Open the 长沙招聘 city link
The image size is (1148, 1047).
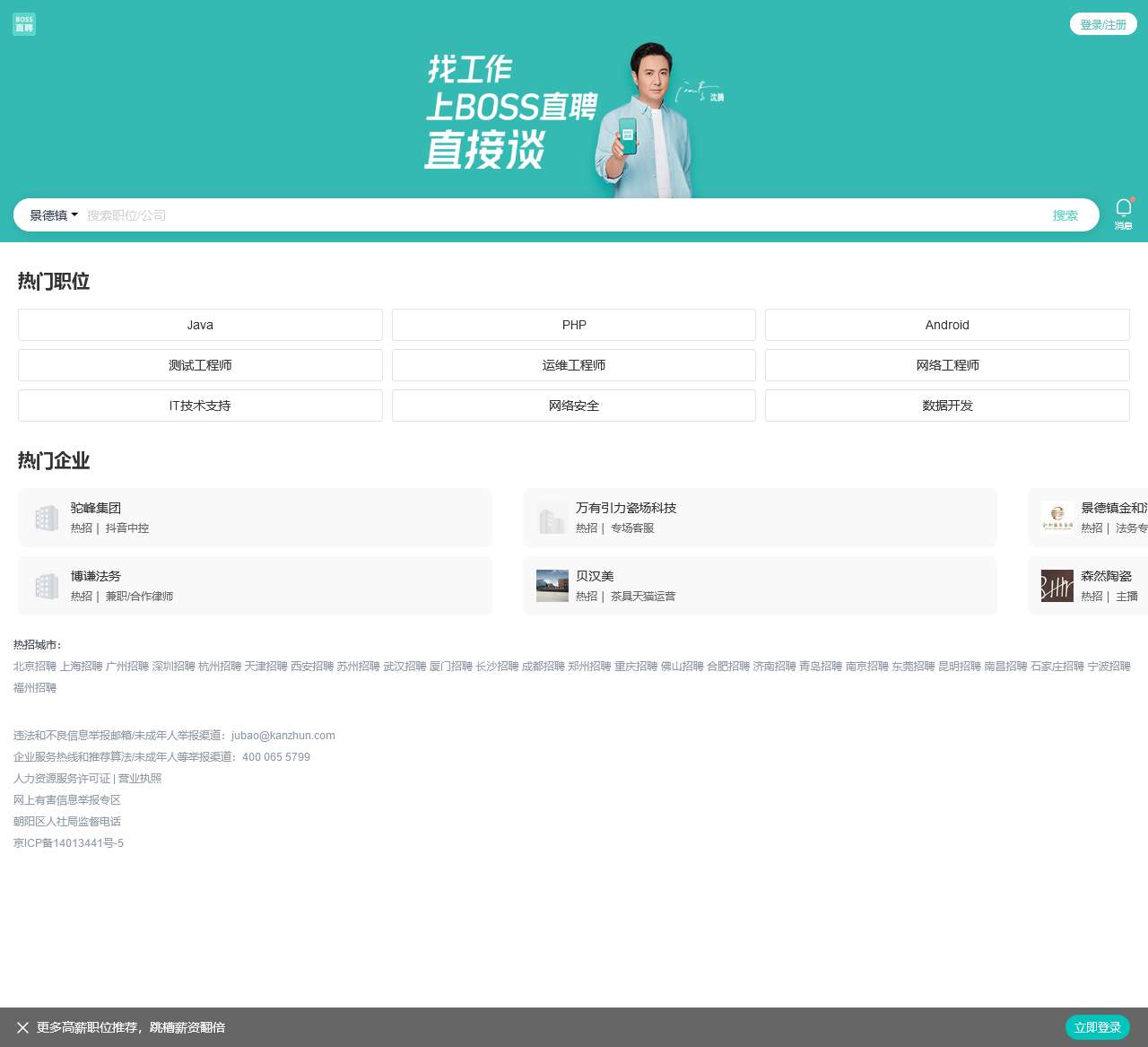click(497, 667)
